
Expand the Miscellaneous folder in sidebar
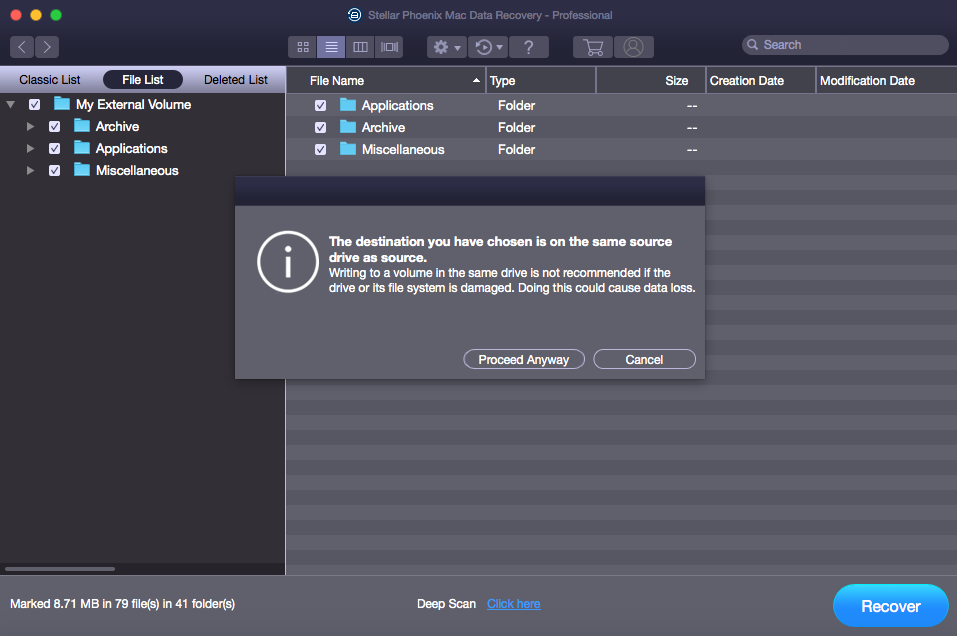30,170
